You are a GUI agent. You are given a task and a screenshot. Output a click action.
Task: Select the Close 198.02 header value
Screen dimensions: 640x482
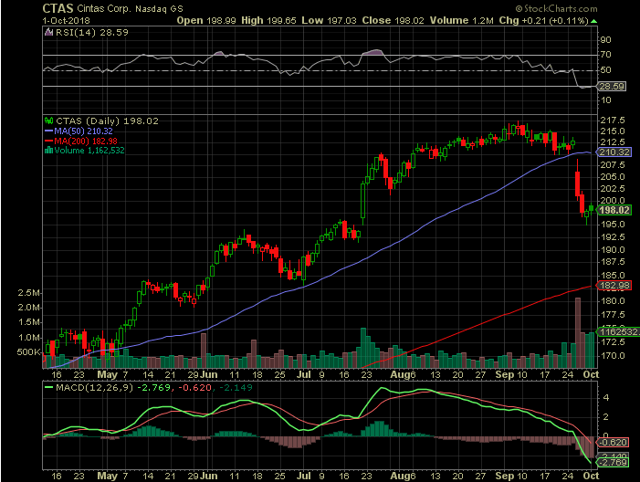(x=393, y=20)
